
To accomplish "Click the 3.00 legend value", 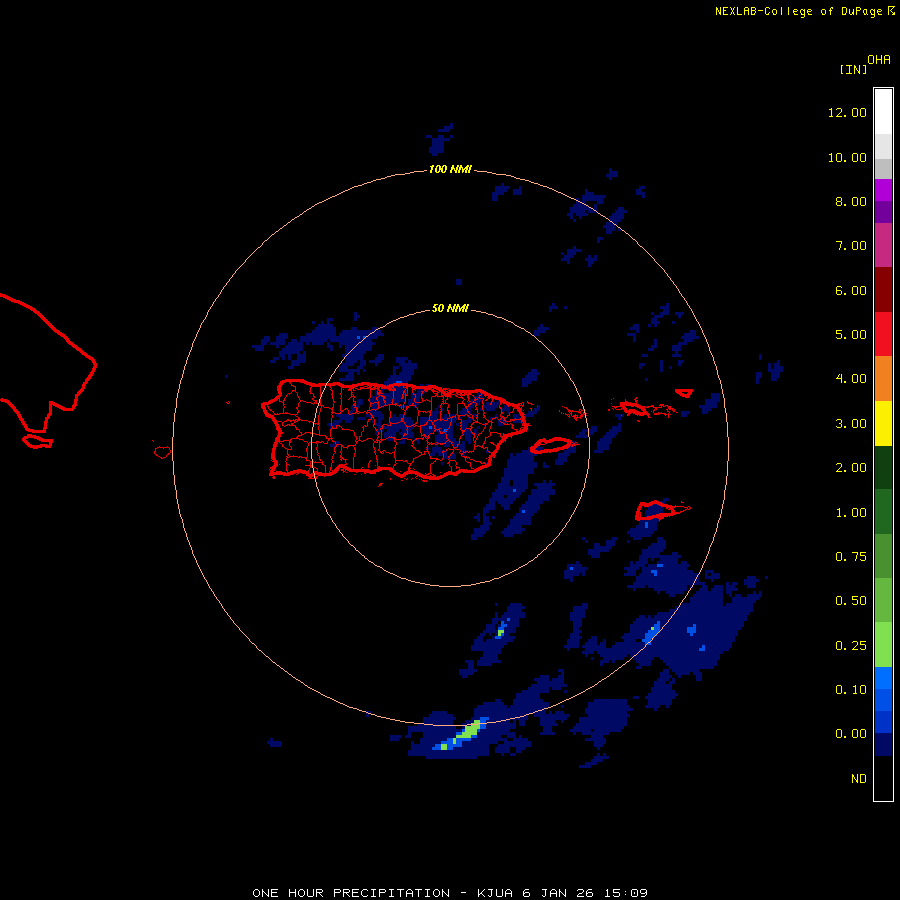I will coord(851,424).
